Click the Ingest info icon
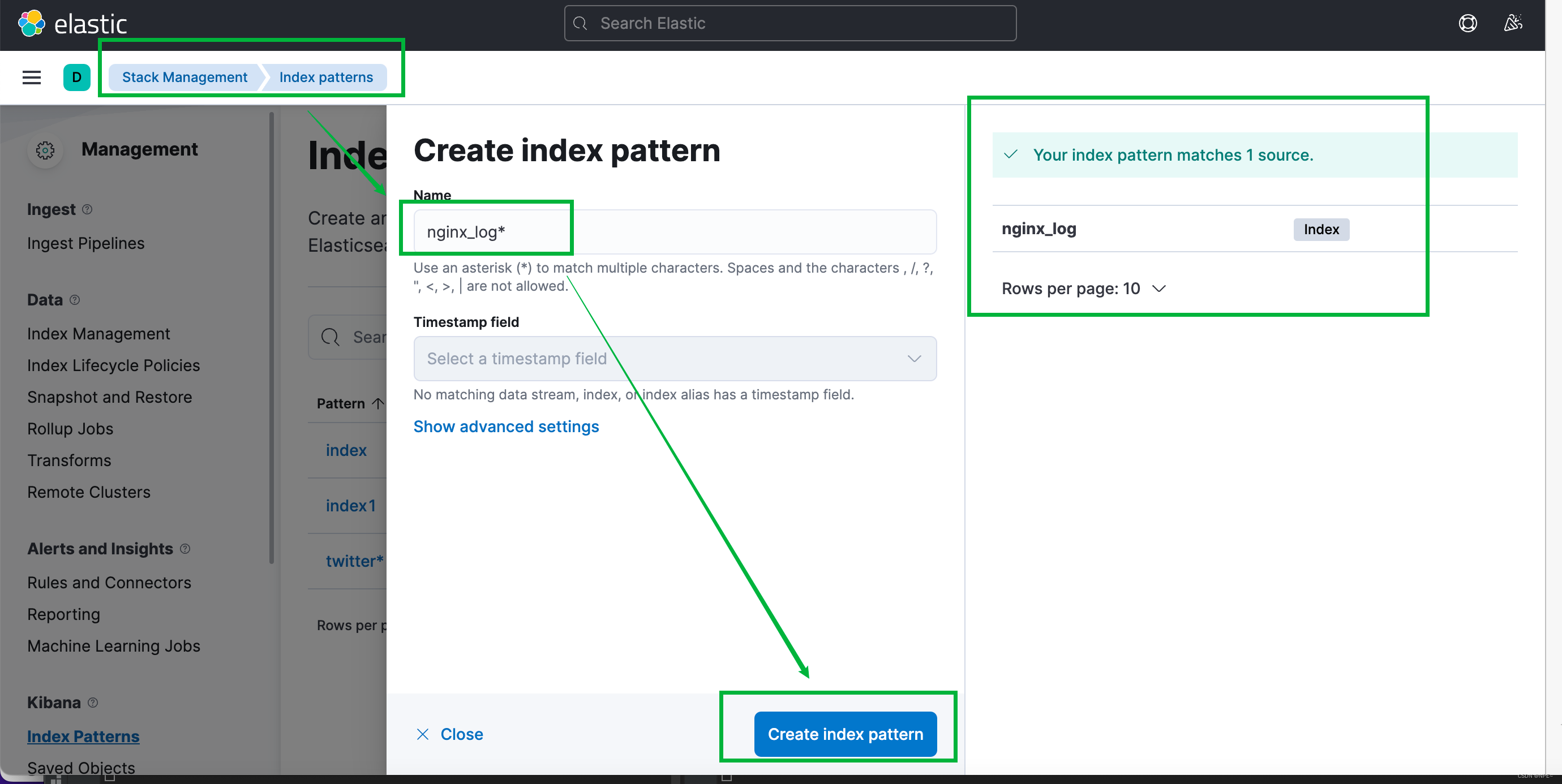The image size is (1562, 784). pos(87,209)
